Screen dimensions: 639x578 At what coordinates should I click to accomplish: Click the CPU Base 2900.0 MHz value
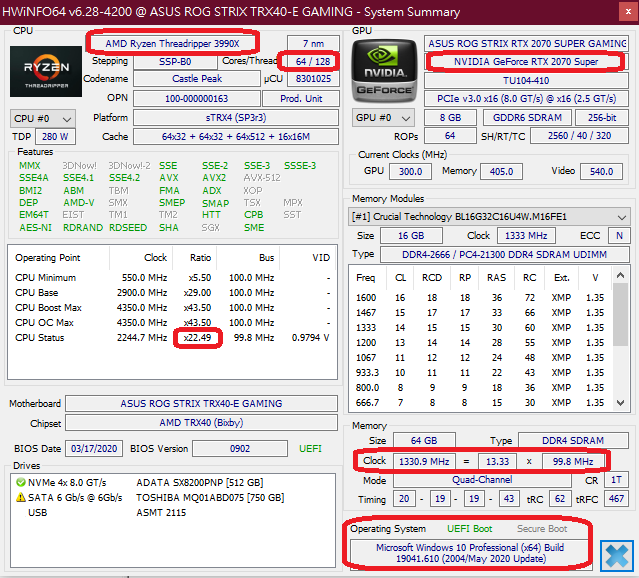tap(142, 293)
